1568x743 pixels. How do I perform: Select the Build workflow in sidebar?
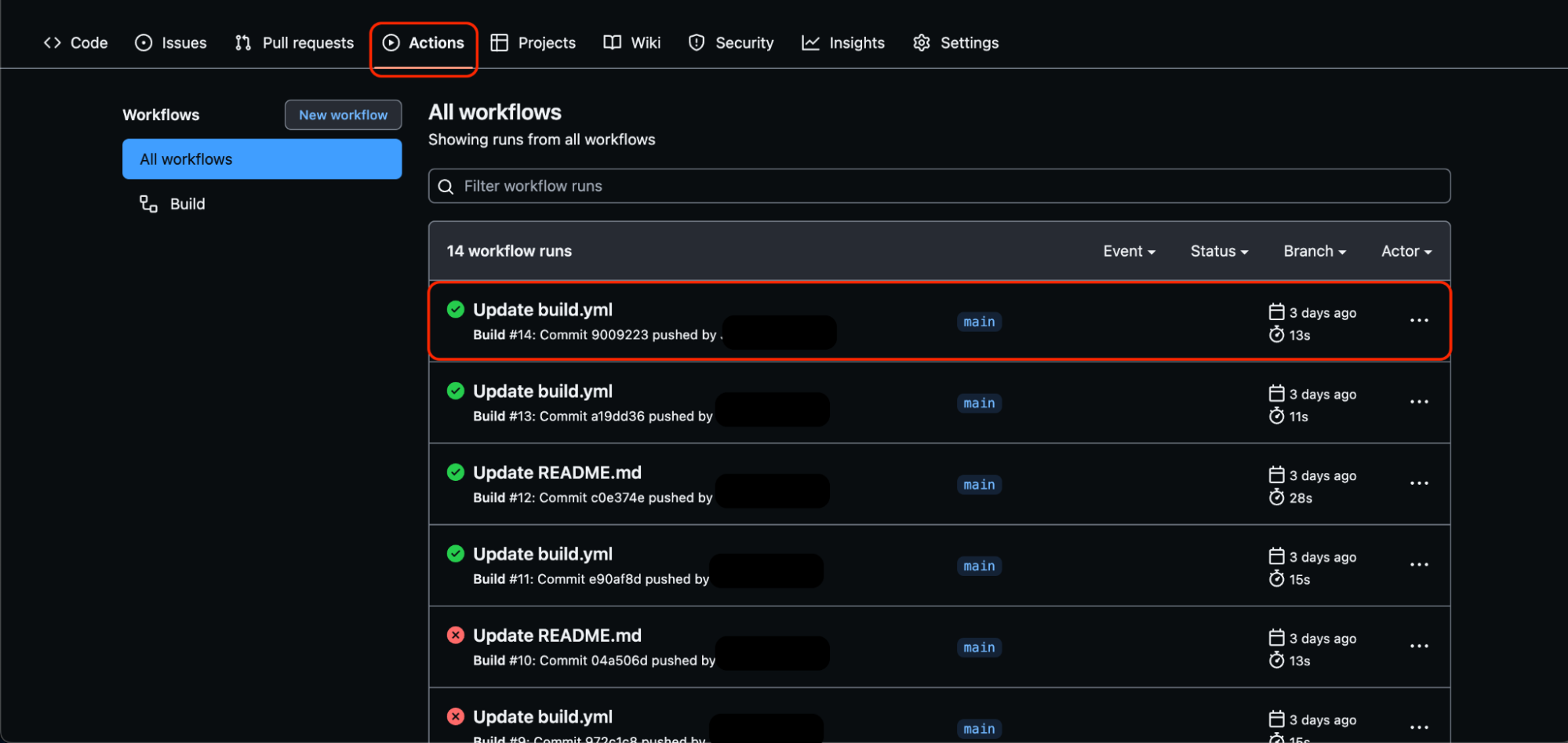coord(262,204)
